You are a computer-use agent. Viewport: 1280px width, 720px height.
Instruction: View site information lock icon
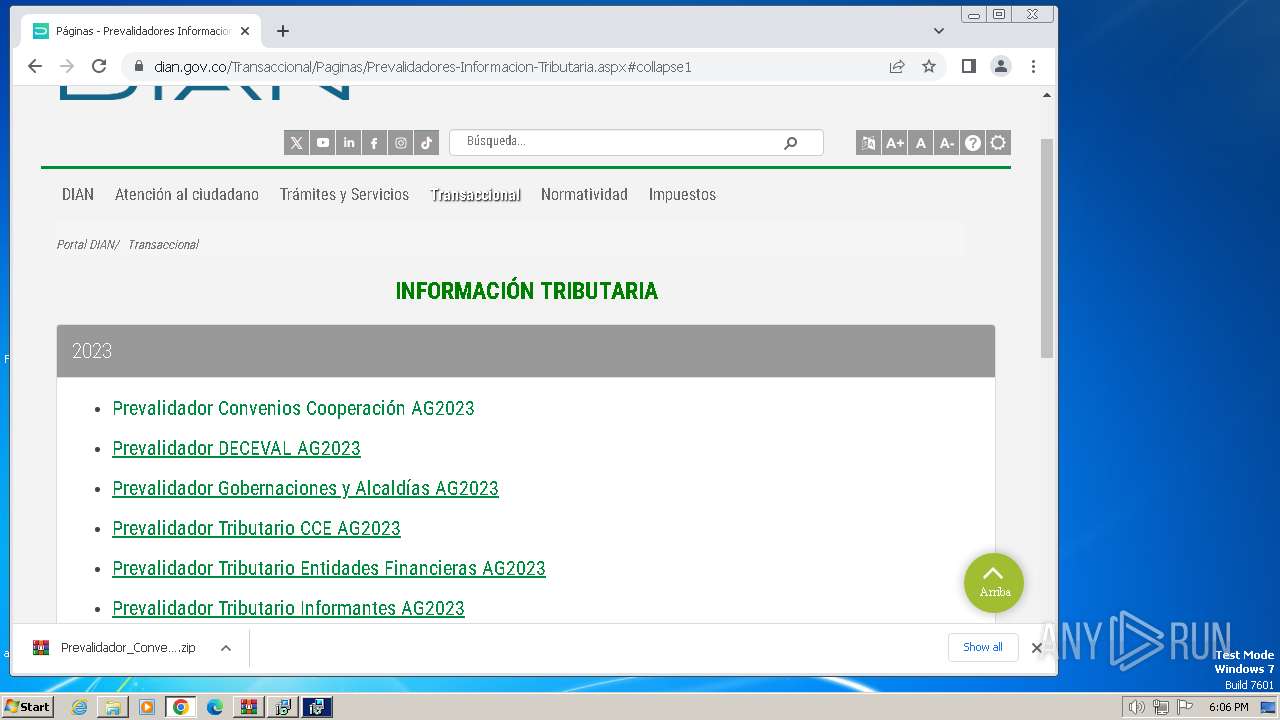(x=138, y=67)
